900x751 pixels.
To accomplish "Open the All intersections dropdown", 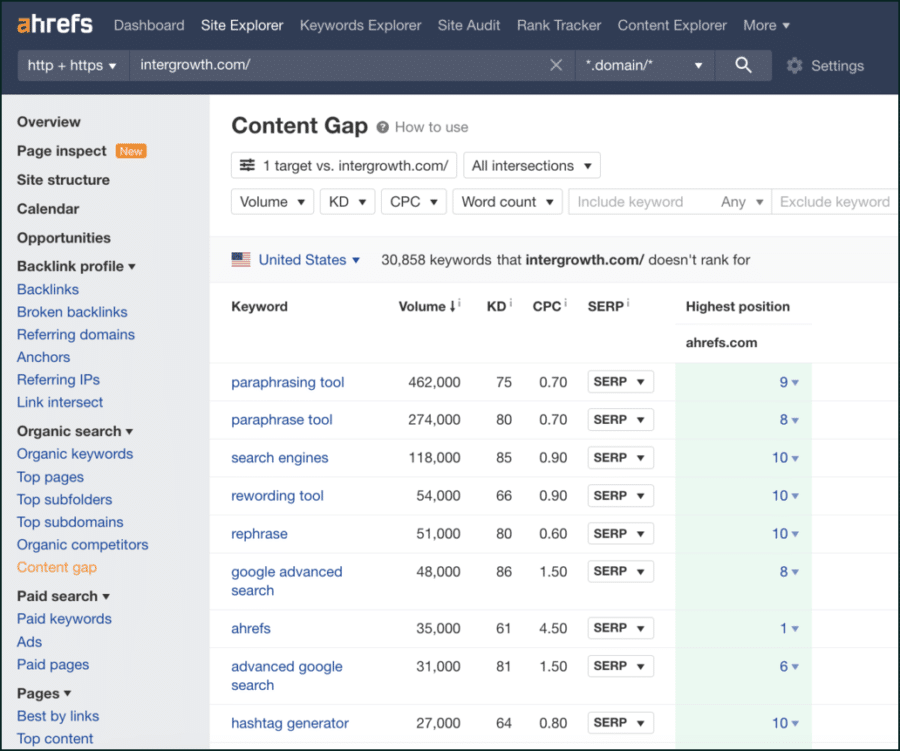I will [531, 164].
